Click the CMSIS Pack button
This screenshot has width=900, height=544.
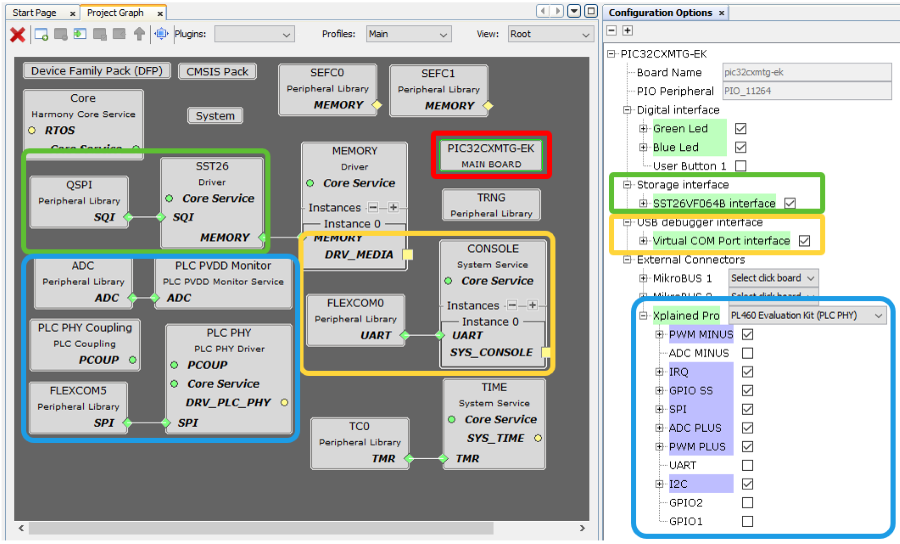(217, 71)
